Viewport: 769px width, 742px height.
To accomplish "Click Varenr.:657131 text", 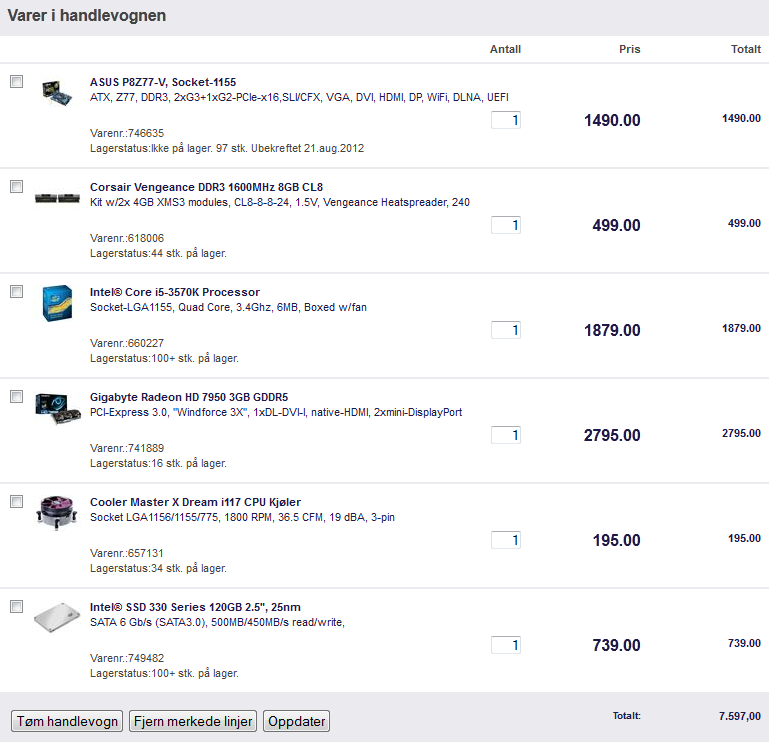I will tap(127, 553).
